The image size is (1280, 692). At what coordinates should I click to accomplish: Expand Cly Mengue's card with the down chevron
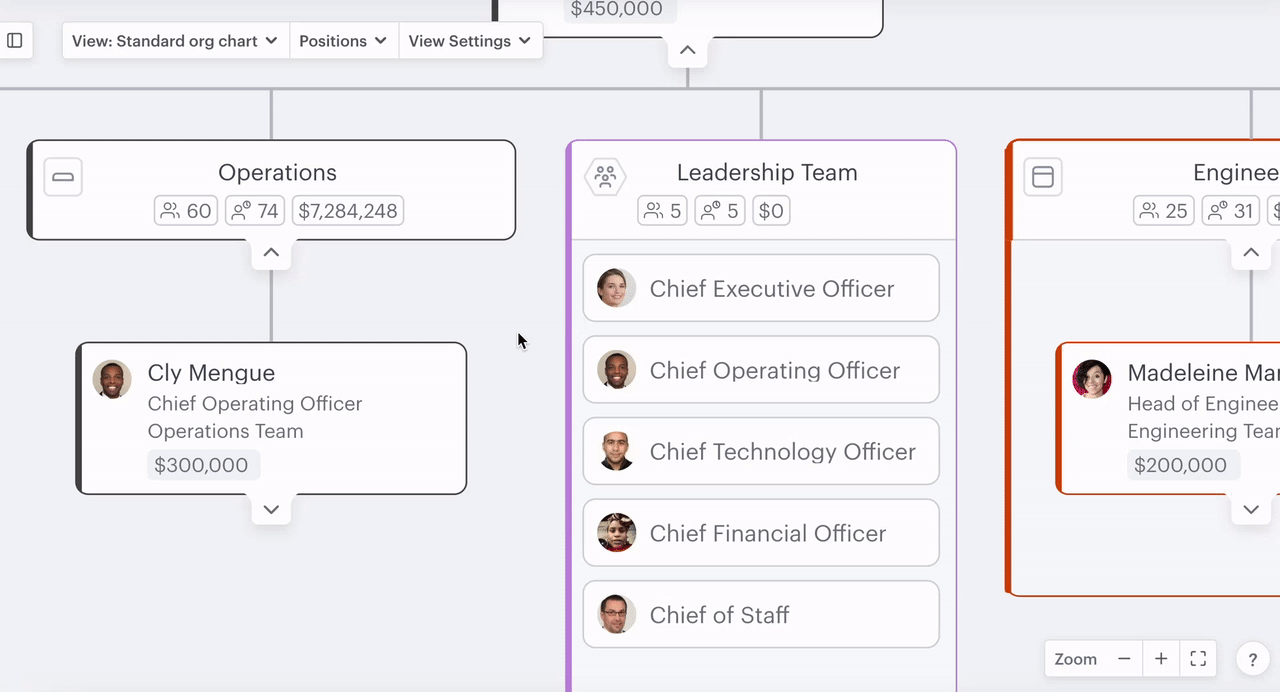(x=271, y=509)
